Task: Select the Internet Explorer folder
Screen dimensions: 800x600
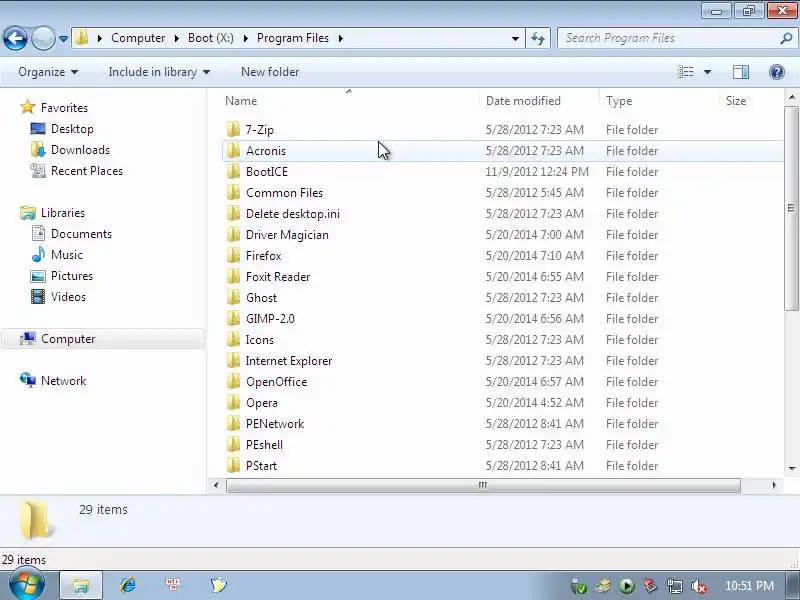Action: [x=289, y=361]
